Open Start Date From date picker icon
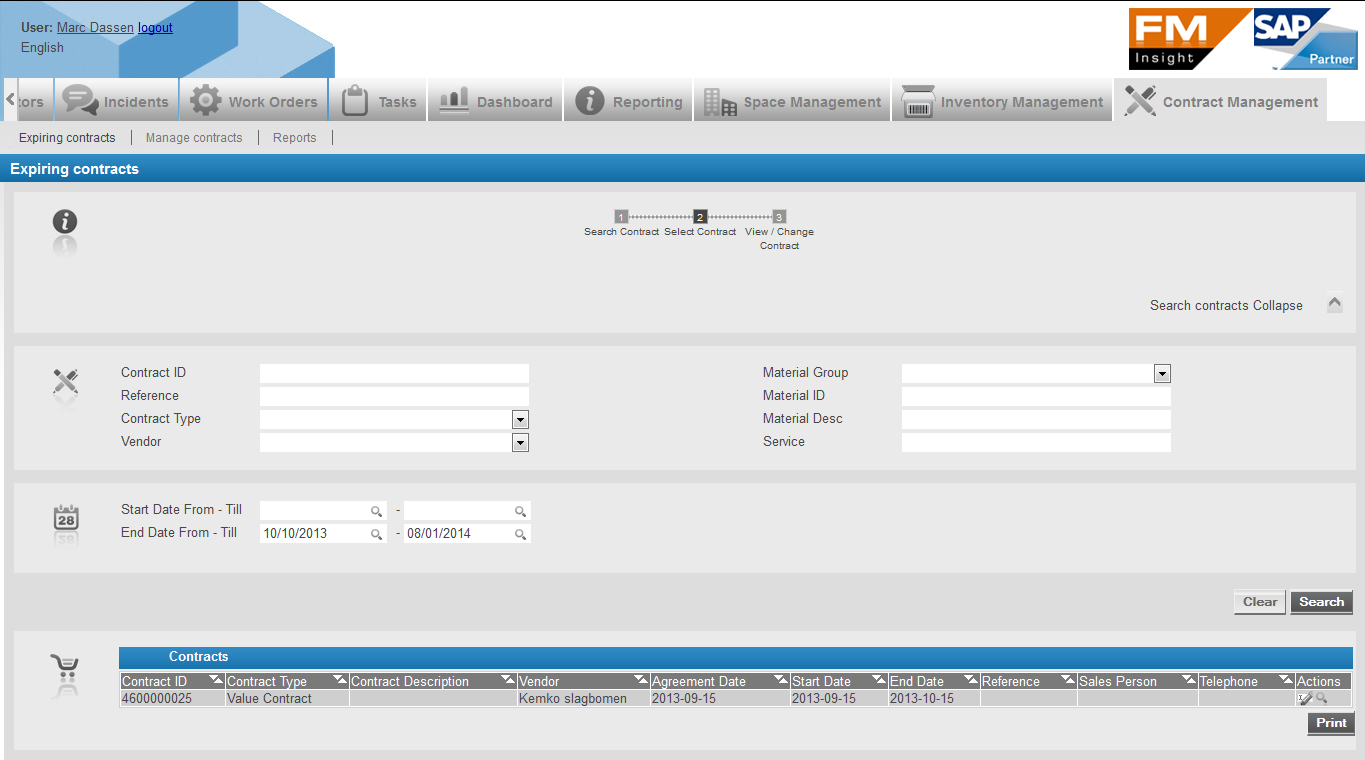The width and height of the screenshot is (1365, 760). 377,511
